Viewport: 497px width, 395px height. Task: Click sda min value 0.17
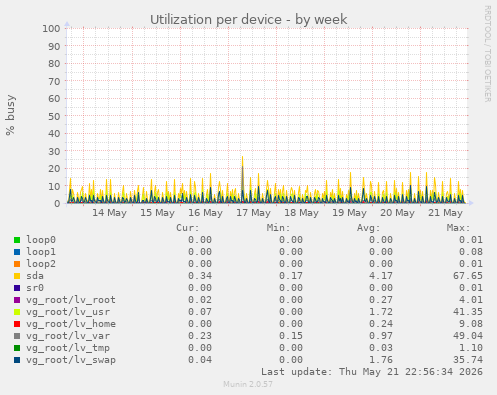[291, 276]
